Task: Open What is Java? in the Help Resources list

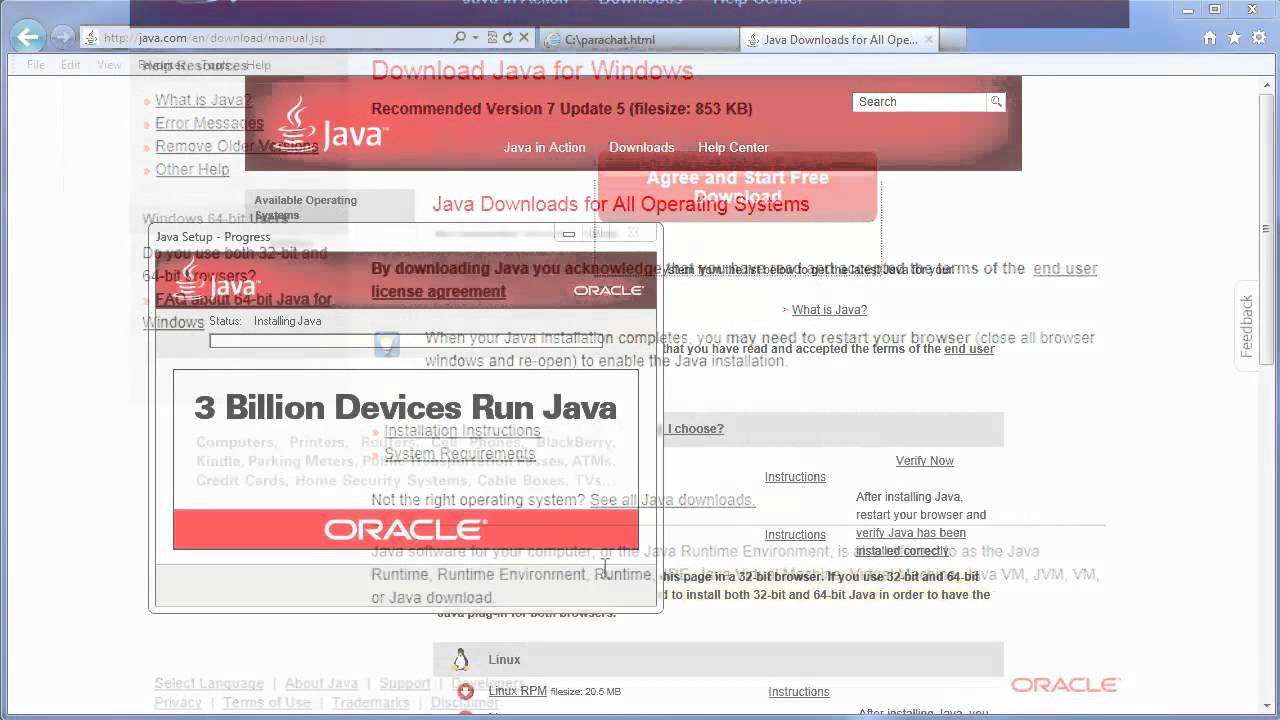Action: pyautogui.click(x=204, y=100)
